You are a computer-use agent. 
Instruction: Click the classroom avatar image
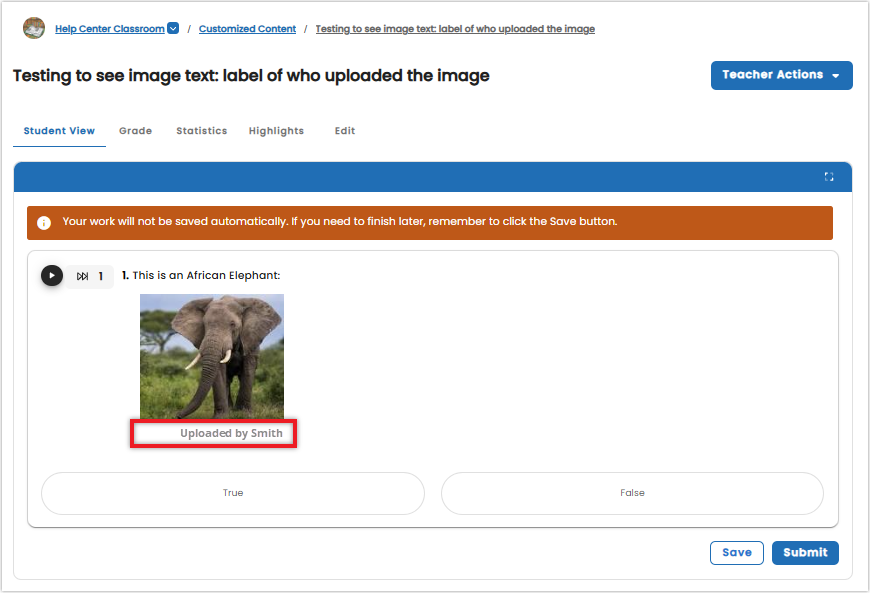pos(34,28)
